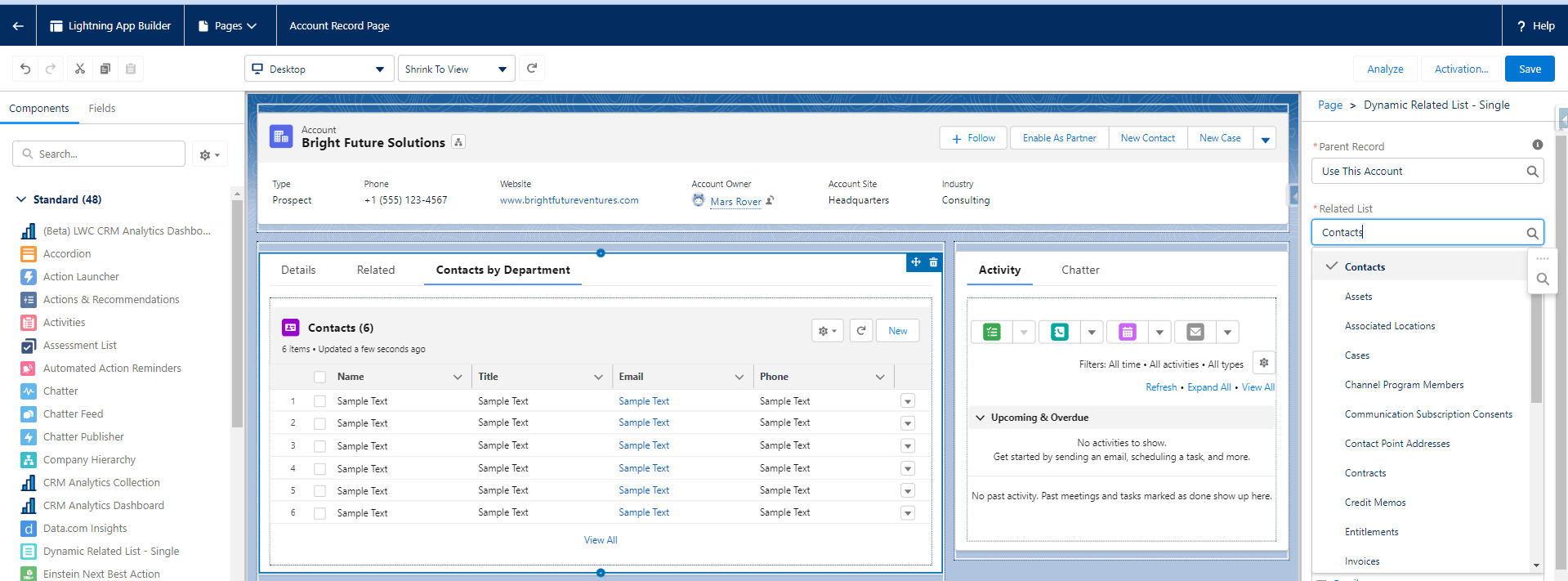Open the email icon dropdown arrow

point(1227,332)
